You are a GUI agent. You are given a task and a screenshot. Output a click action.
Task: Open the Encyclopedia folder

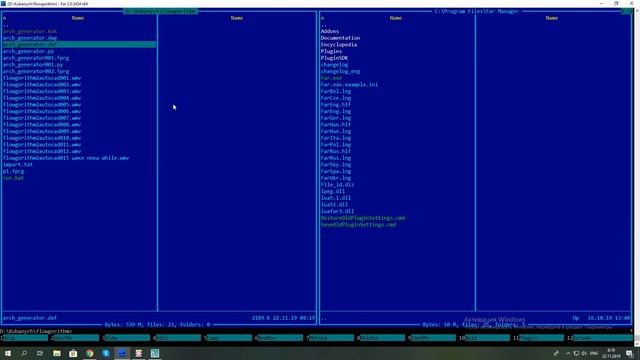(x=339, y=44)
